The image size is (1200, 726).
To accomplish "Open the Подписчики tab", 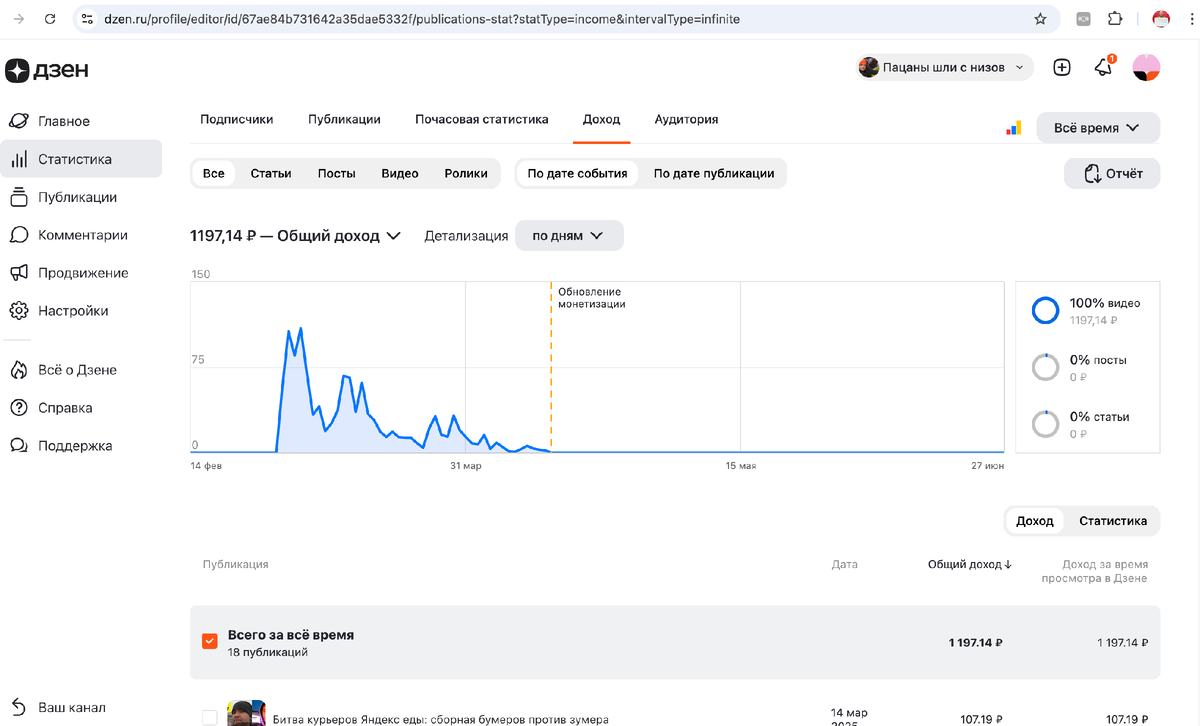I will click(x=237, y=119).
